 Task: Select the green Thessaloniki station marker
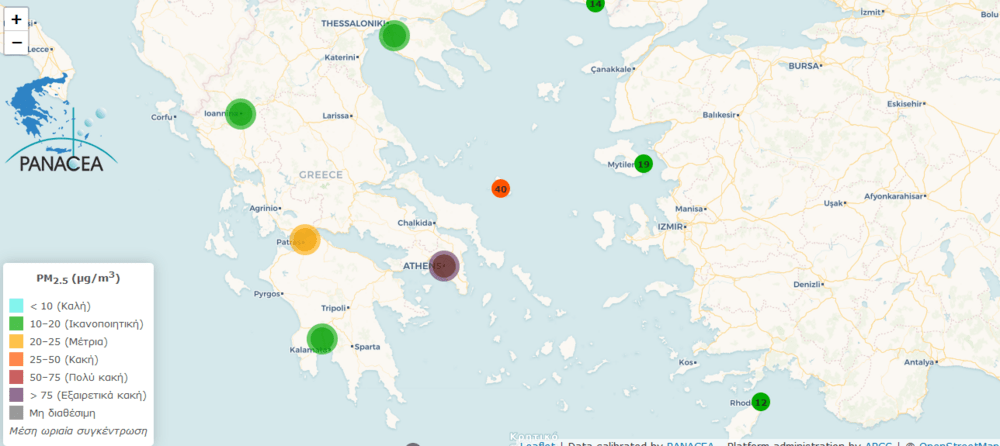tap(394, 36)
